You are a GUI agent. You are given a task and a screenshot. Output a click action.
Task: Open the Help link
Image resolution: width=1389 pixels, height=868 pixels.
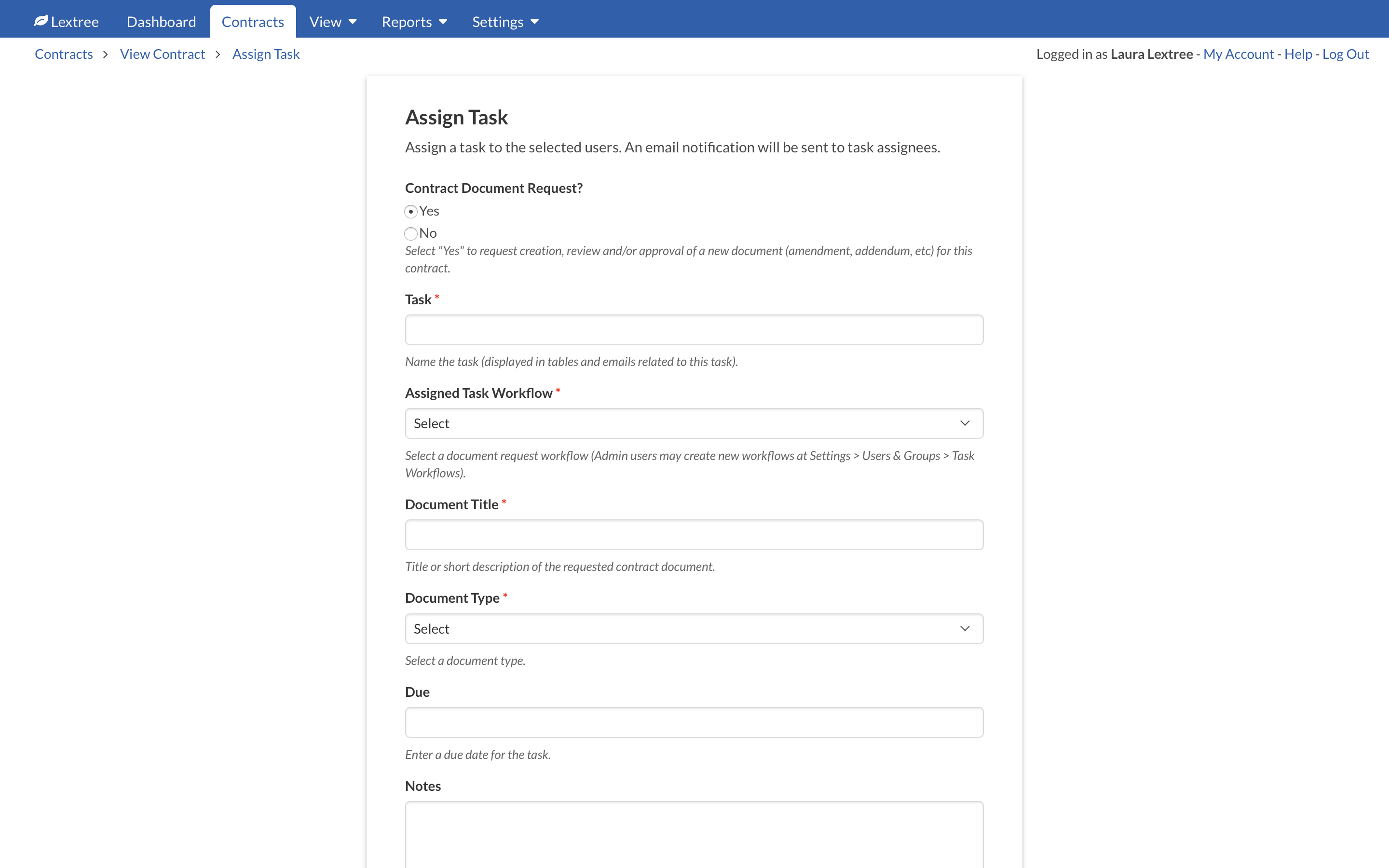click(1298, 54)
